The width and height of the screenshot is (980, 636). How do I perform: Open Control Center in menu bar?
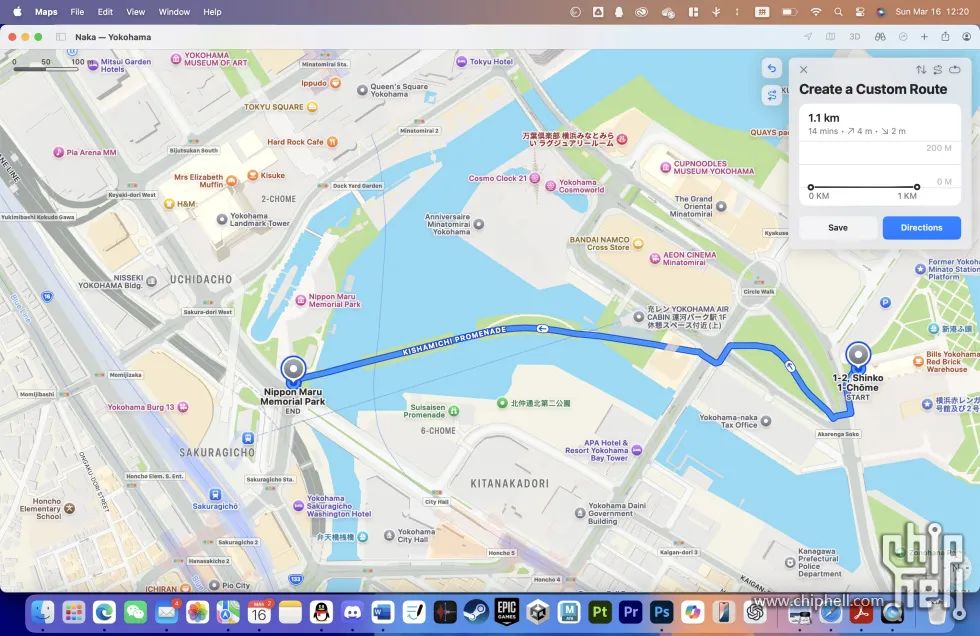pyautogui.click(x=860, y=12)
